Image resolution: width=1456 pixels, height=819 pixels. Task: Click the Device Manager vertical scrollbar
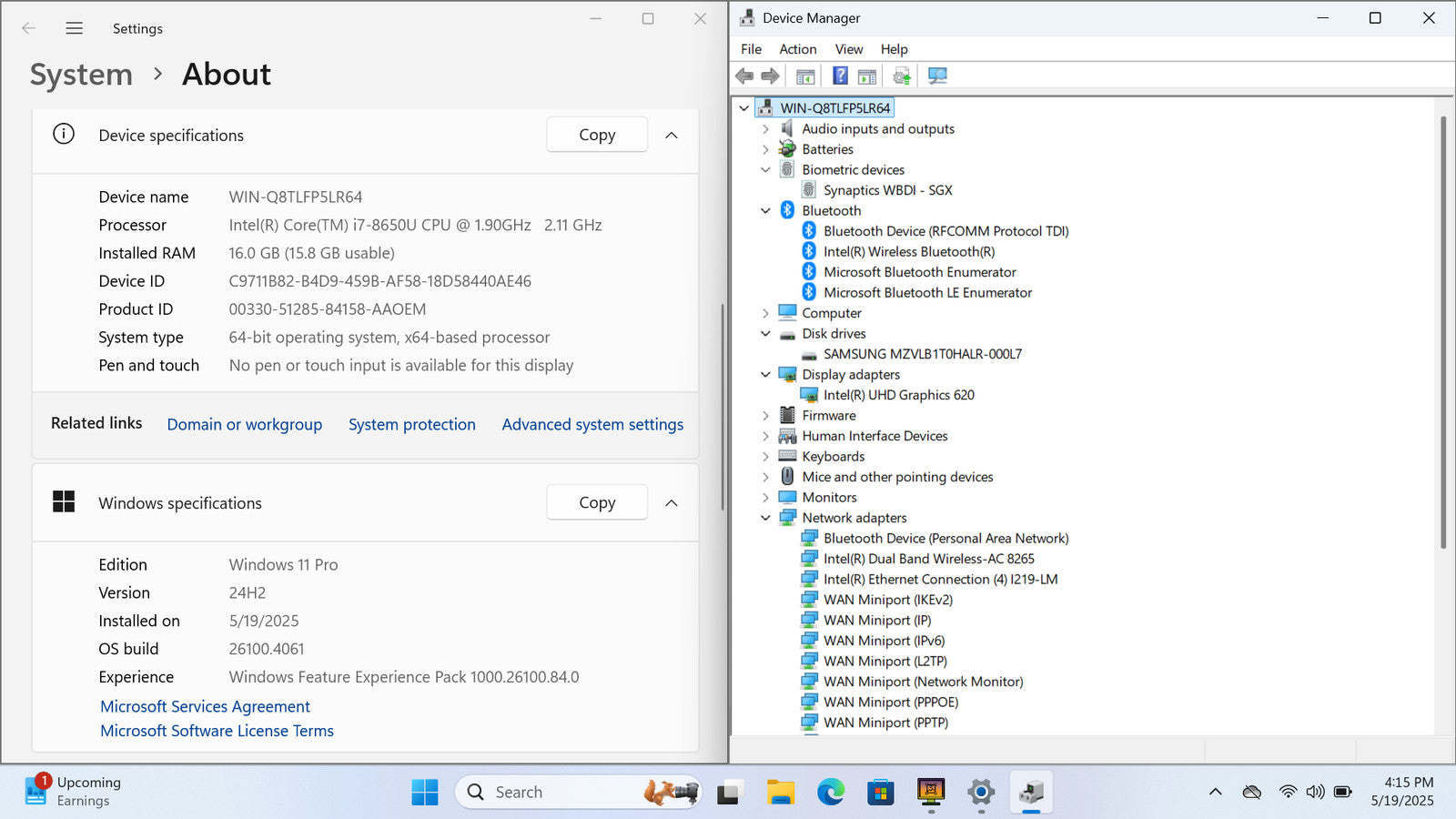click(1443, 332)
